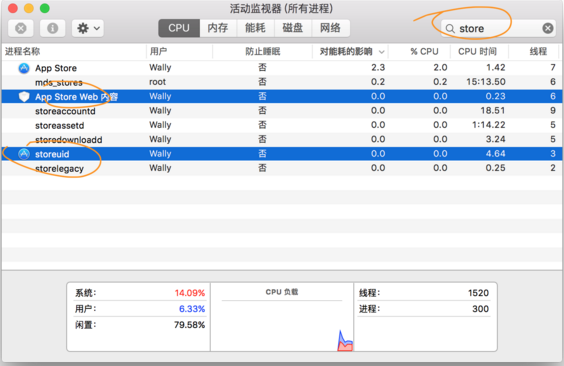This screenshot has height=366, width=564.
Task: Click shield icon of App Store Web 内容
Action: [24, 96]
